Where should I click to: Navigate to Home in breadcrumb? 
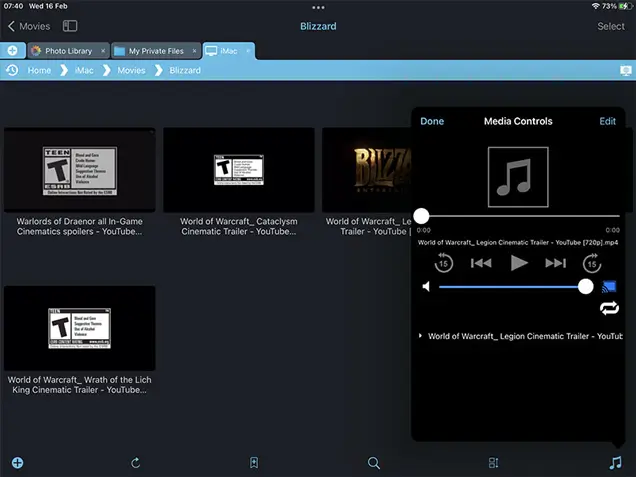(39, 71)
